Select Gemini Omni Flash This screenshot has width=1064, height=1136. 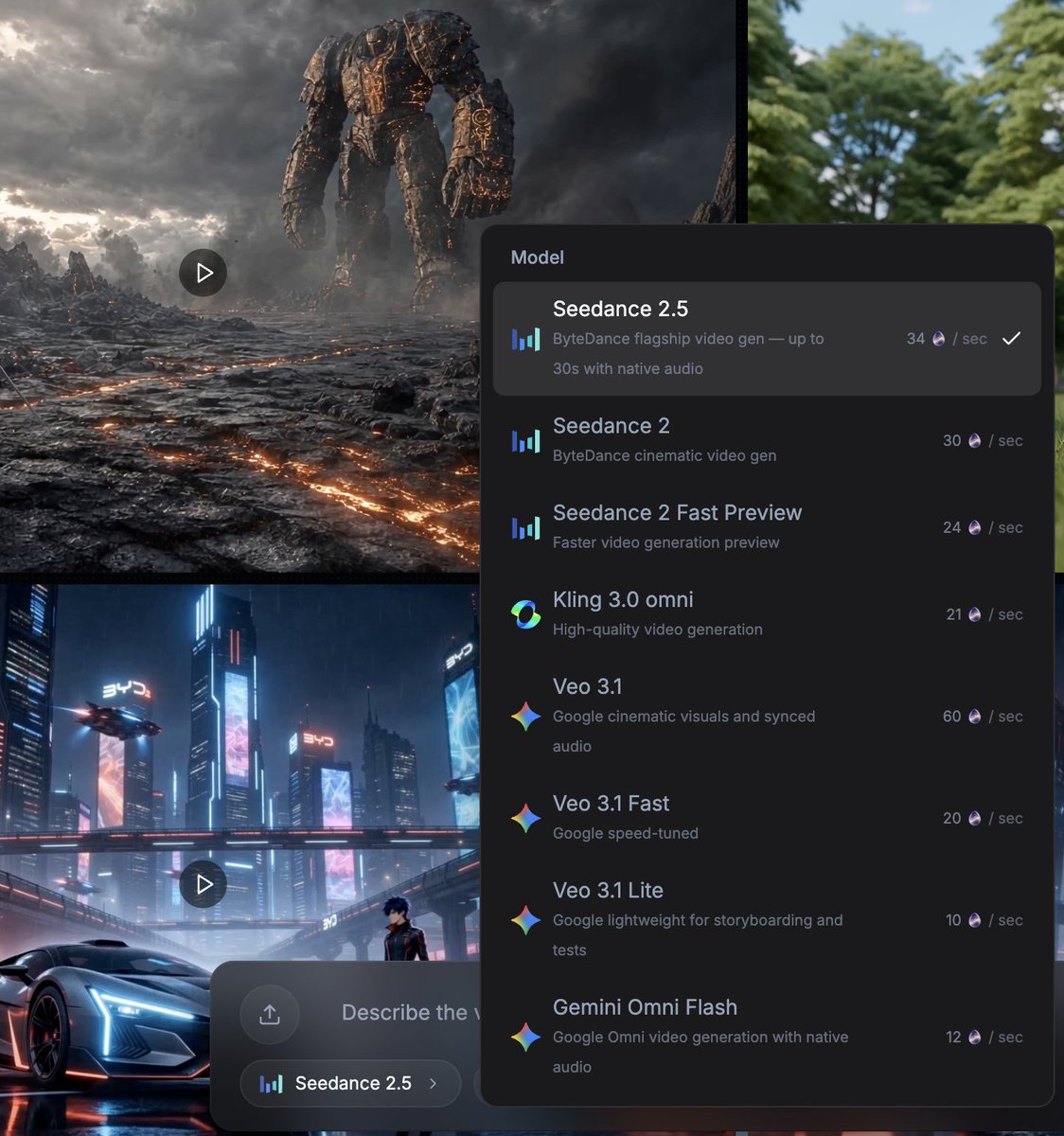click(767, 1038)
